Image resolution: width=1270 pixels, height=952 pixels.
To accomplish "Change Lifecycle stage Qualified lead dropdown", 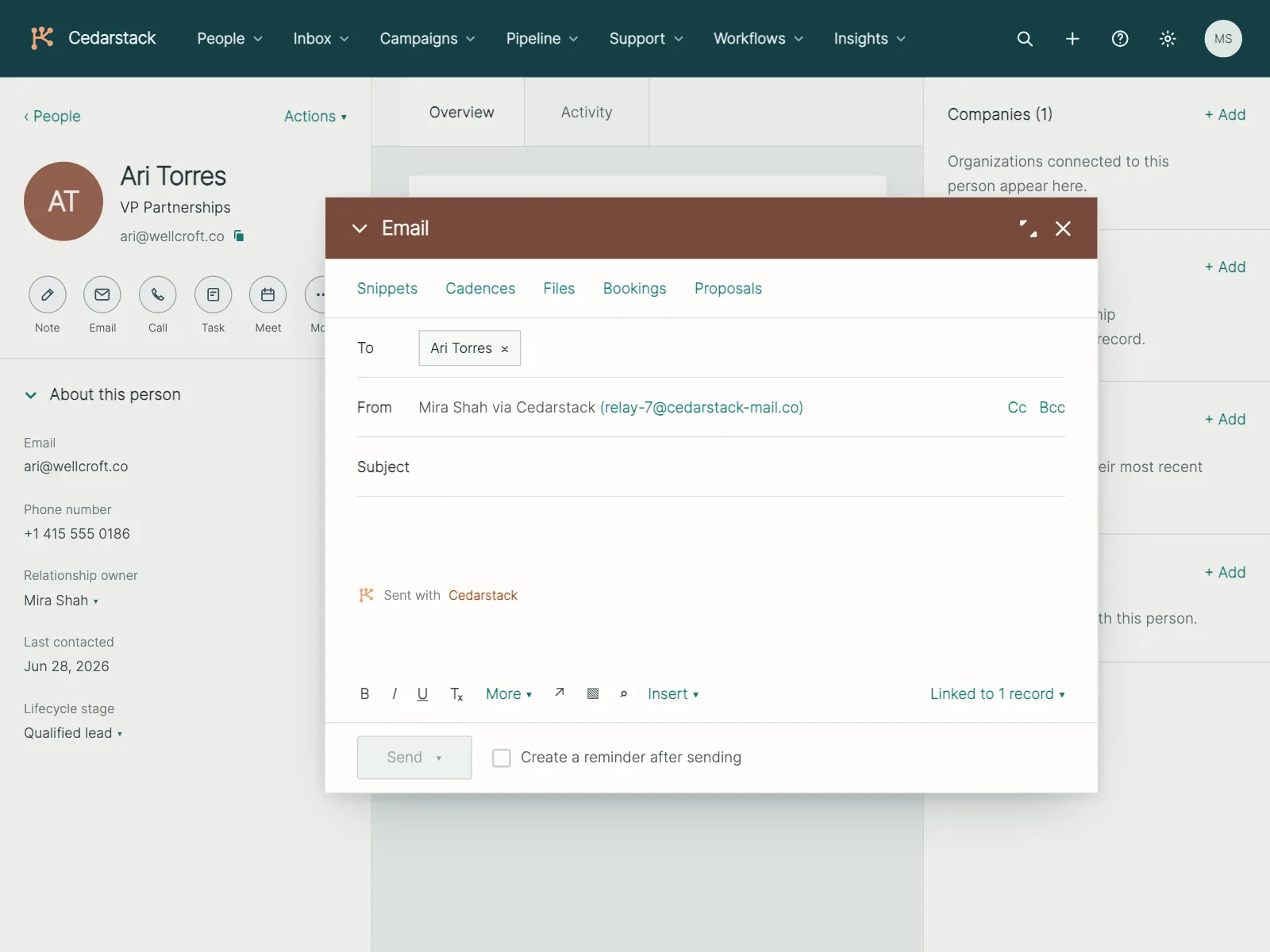I will [x=73, y=733].
